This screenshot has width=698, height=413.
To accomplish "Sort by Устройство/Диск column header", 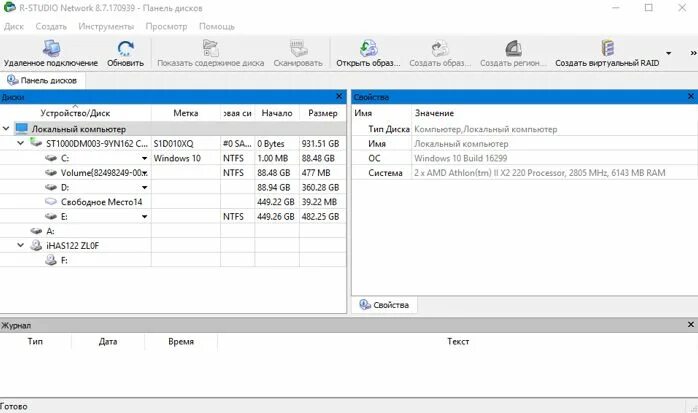I will [x=75, y=113].
